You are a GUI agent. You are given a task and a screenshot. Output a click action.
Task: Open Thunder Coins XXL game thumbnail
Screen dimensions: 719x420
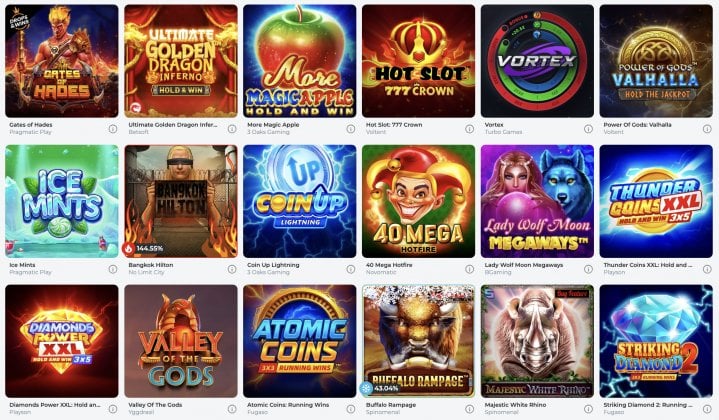pos(656,201)
